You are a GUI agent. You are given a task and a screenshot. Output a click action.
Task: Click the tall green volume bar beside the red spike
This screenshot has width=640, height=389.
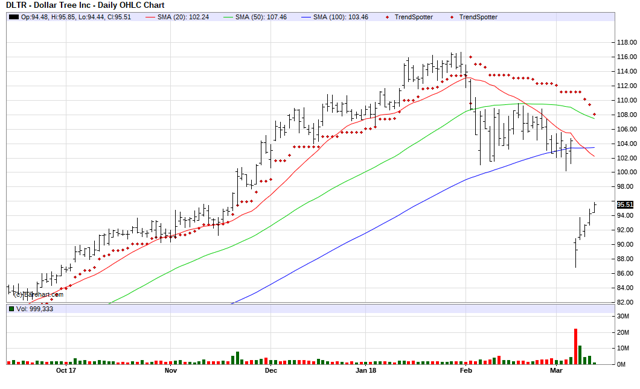[580, 355]
